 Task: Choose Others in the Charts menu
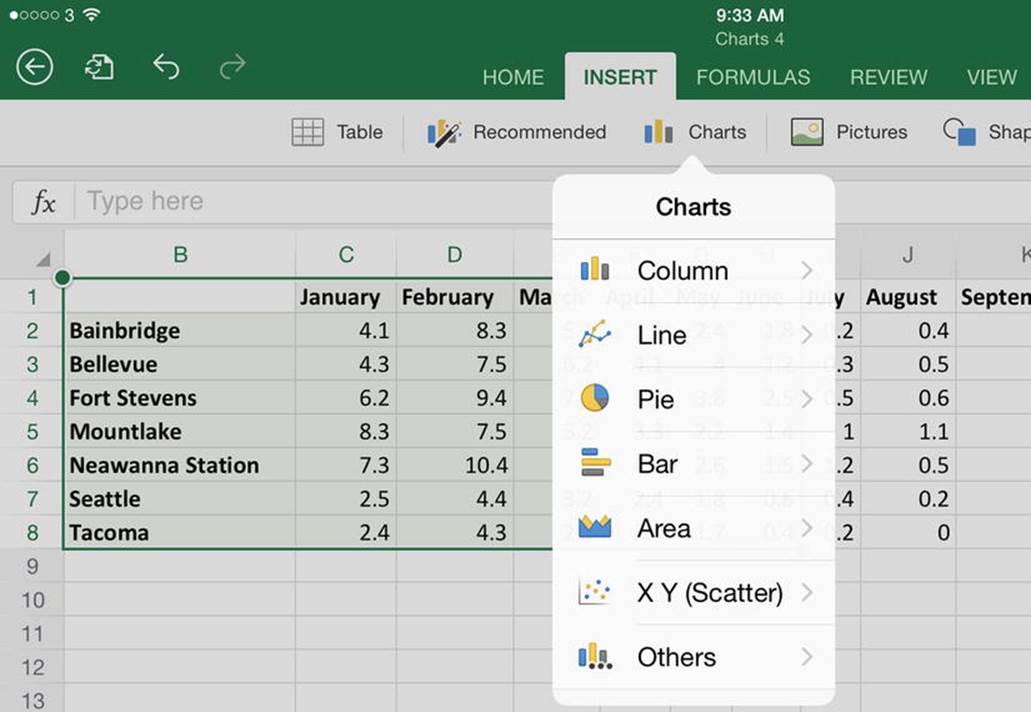click(694, 657)
